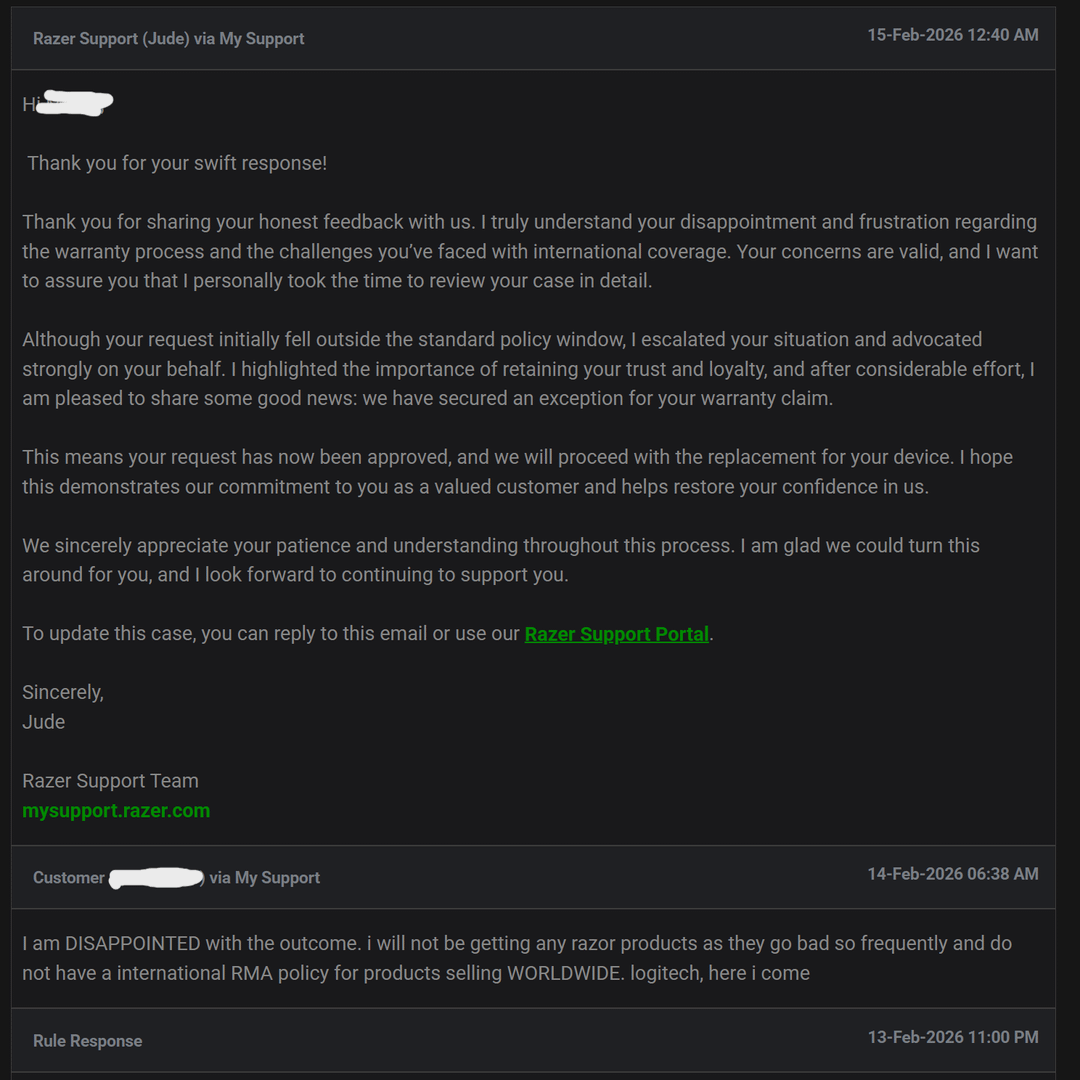Open the mysupport.razer.com link
The image size is (1080, 1080).
pyautogui.click(x=116, y=811)
